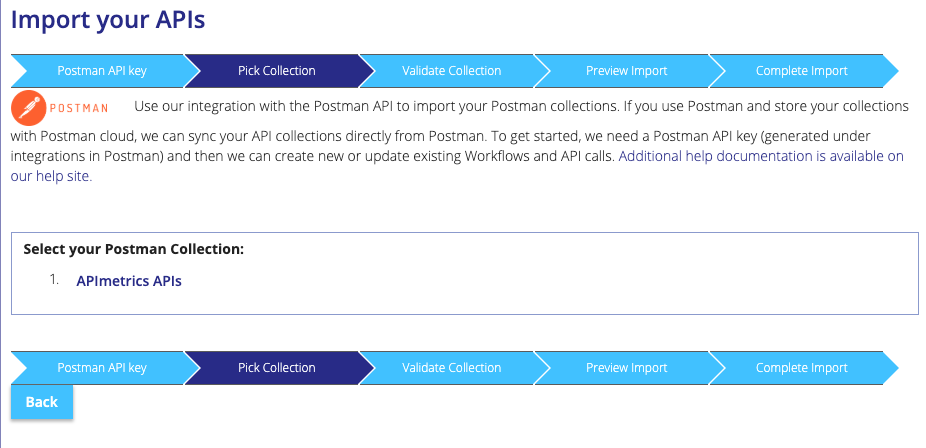
Task: Select top Postman API key step
Action: [x=101, y=71]
